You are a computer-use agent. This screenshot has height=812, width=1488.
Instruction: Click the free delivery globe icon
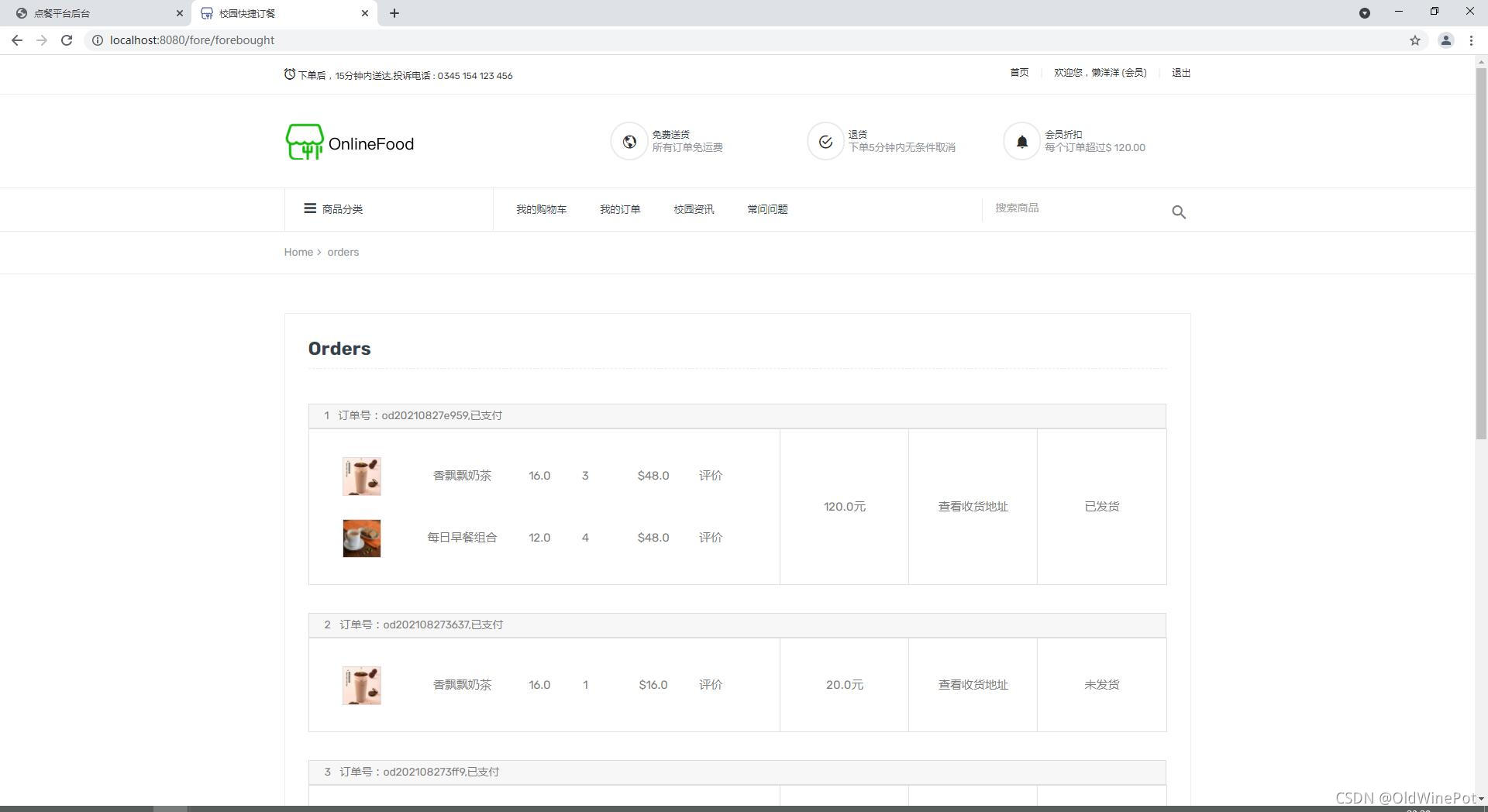[x=629, y=142]
